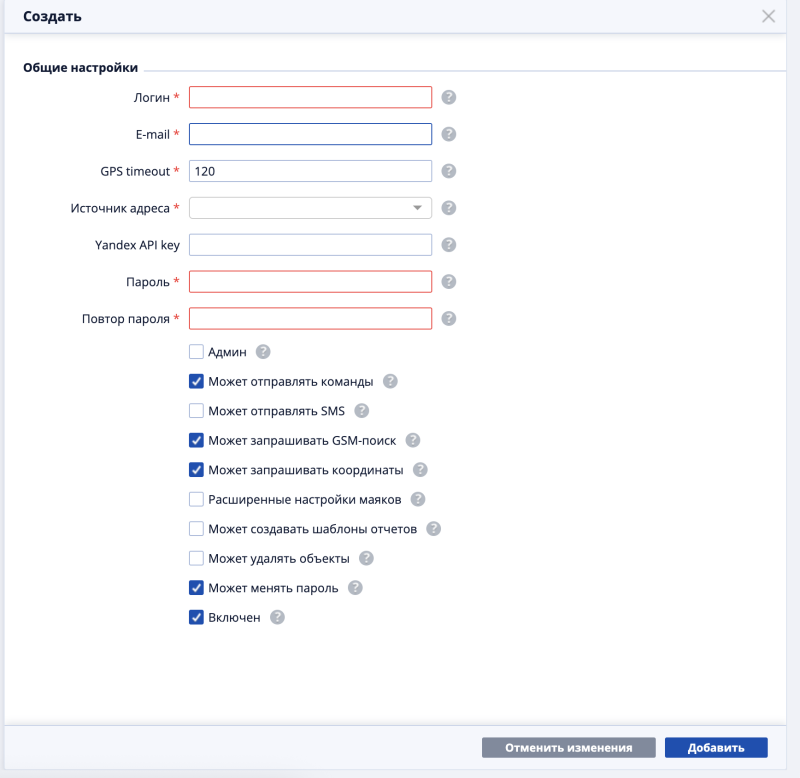Screen dimensions: 800x778
Task: Click into the GPS timeout field
Action: pos(310,171)
